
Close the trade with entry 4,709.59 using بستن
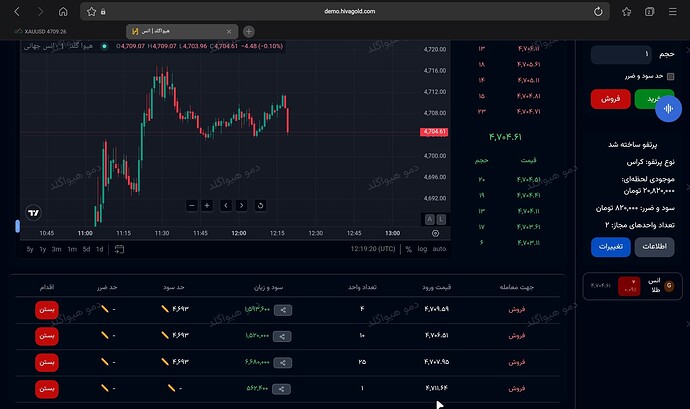tap(47, 310)
